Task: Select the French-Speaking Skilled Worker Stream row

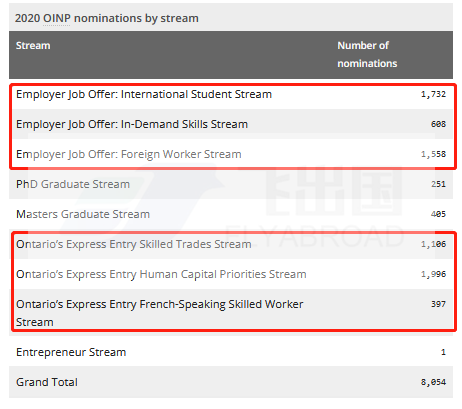Action: pos(231,313)
